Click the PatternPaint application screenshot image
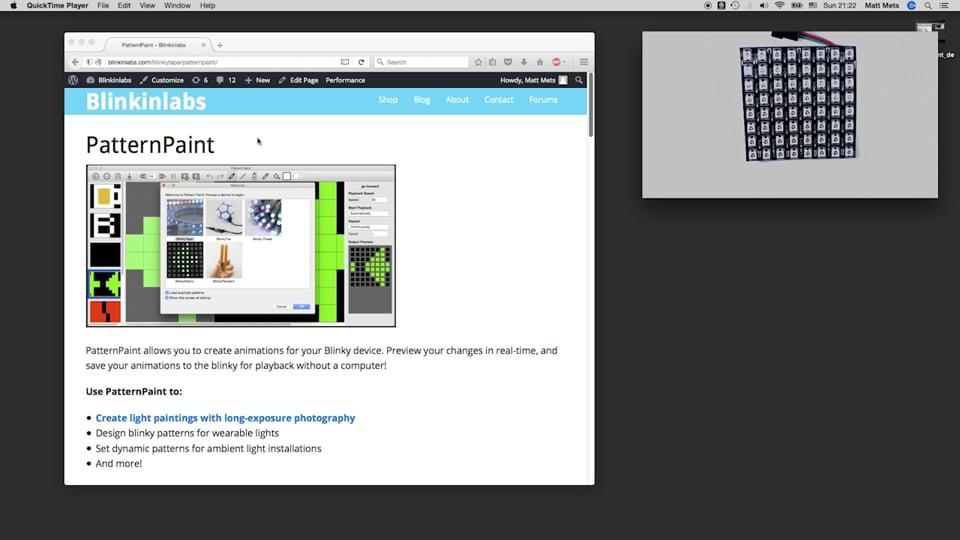This screenshot has height=540, width=960. [241, 246]
